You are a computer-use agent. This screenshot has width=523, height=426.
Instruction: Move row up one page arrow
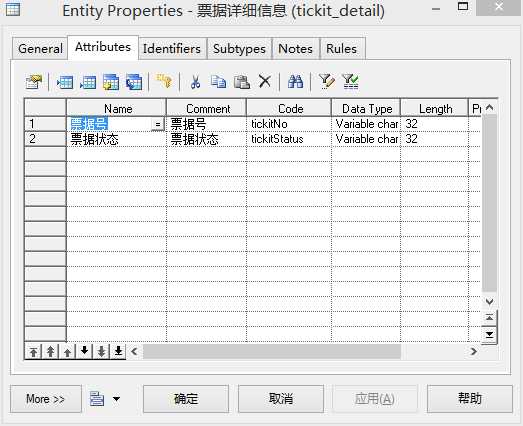click(50, 352)
